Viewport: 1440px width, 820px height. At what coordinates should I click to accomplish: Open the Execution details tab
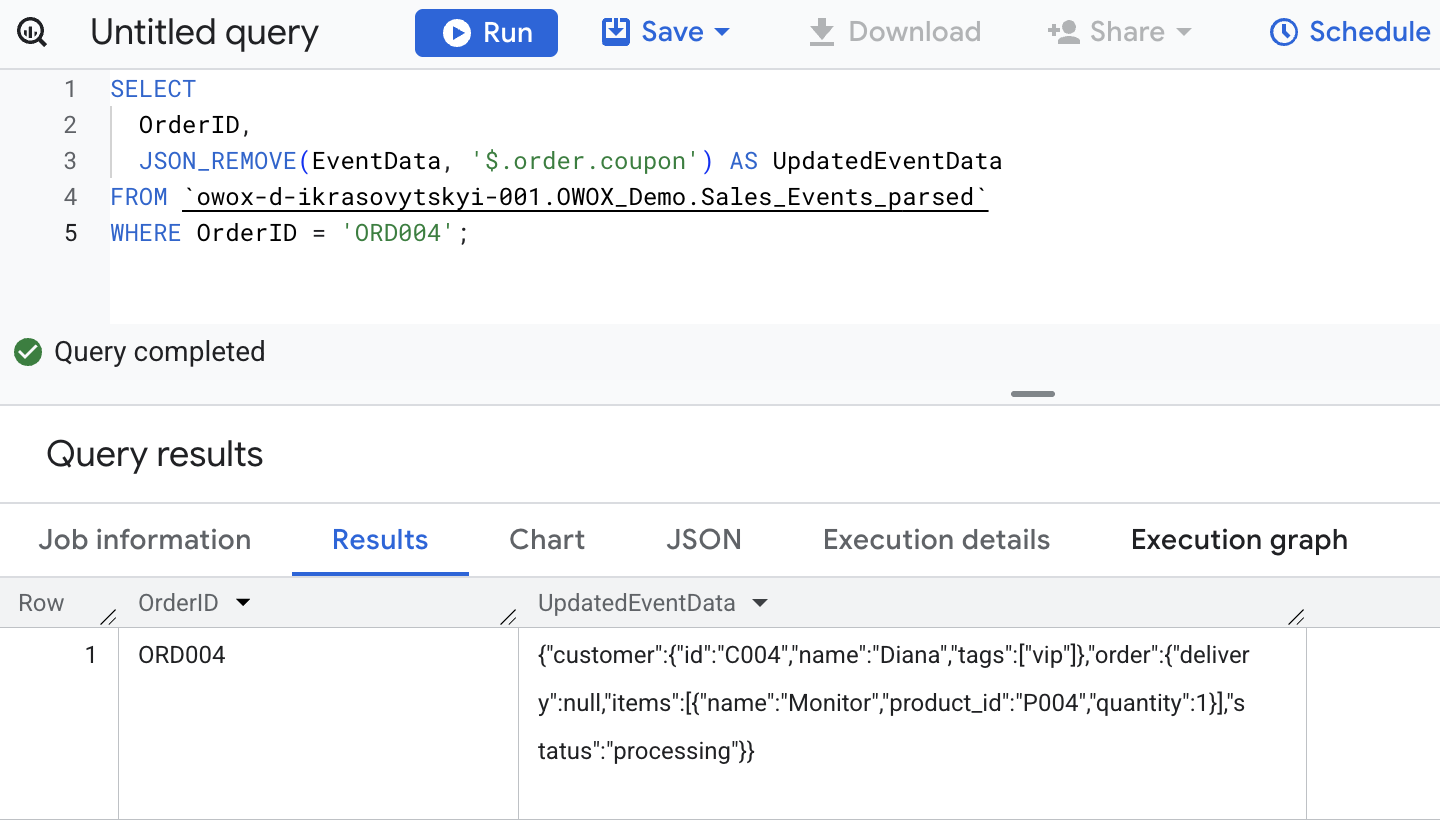(936, 540)
